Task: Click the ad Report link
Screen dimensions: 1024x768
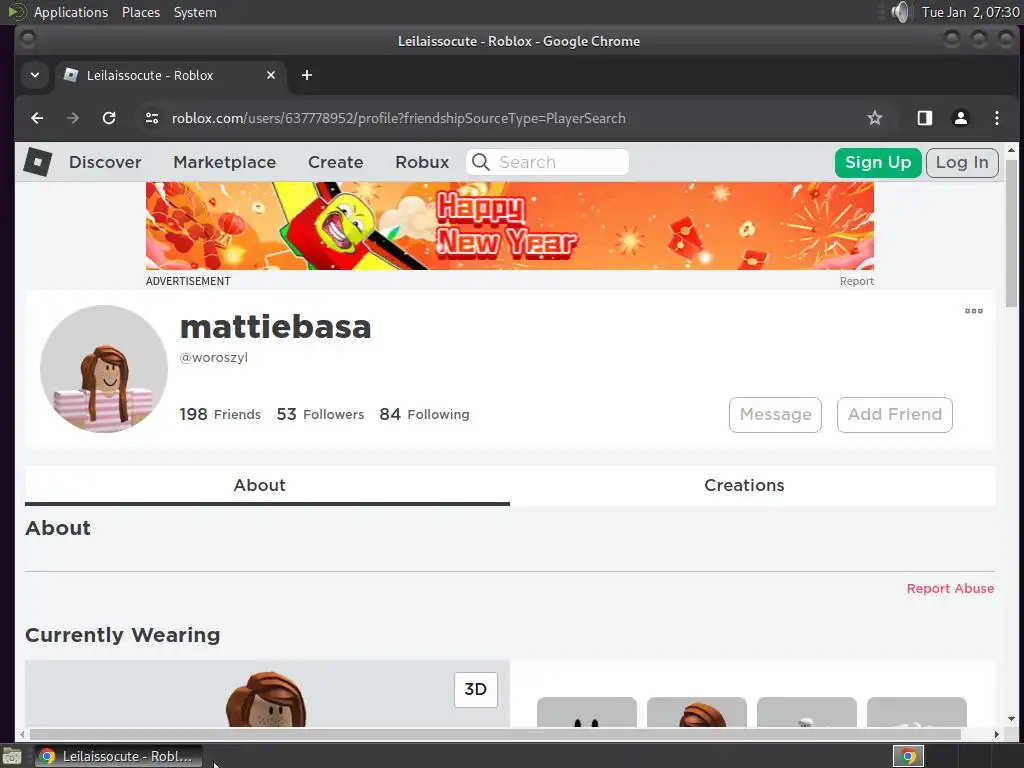Action: click(856, 281)
